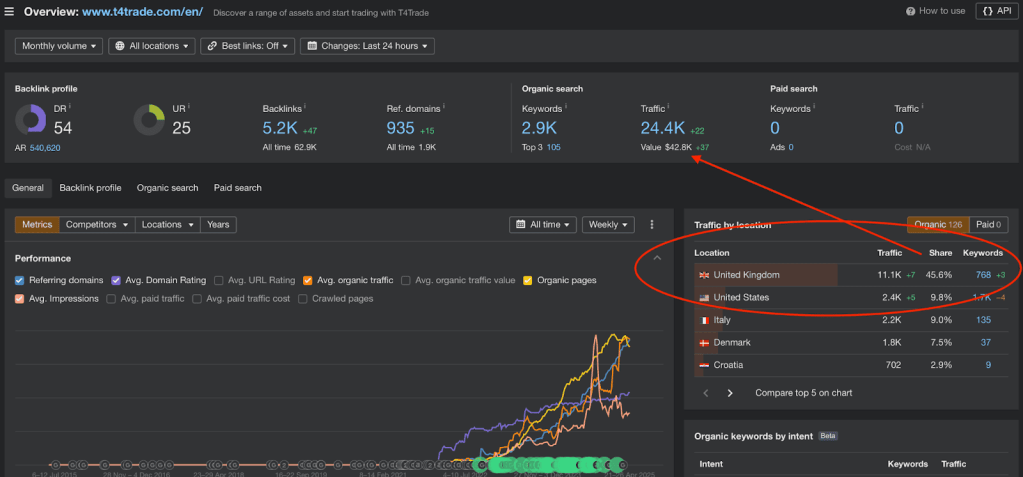Screen dimensions: 1023x477
Task: Click the info icon next to Backlinks
Action: [x=306, y=106]
